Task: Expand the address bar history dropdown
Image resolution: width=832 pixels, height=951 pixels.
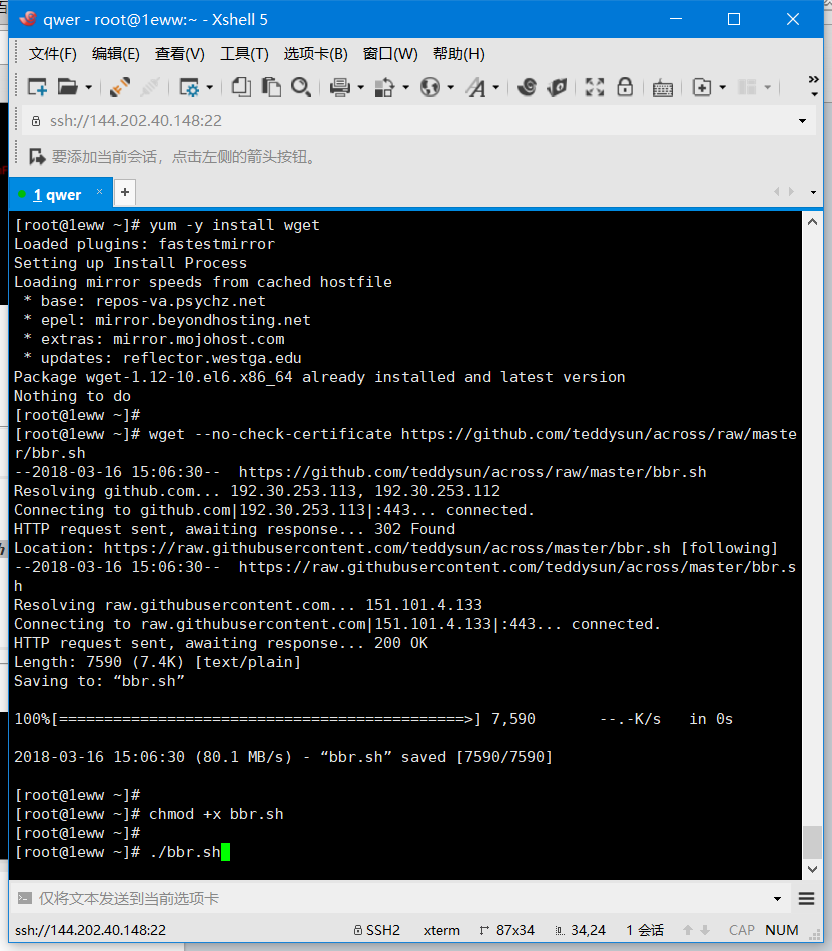Action: coord(802,121)
